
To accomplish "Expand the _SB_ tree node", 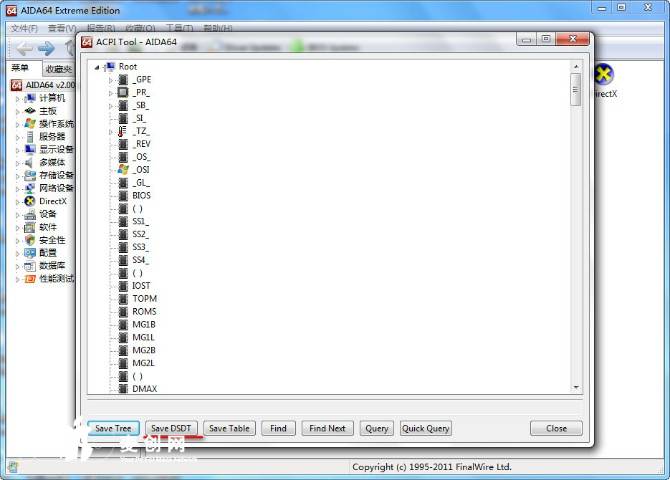I will pos(111,105).
